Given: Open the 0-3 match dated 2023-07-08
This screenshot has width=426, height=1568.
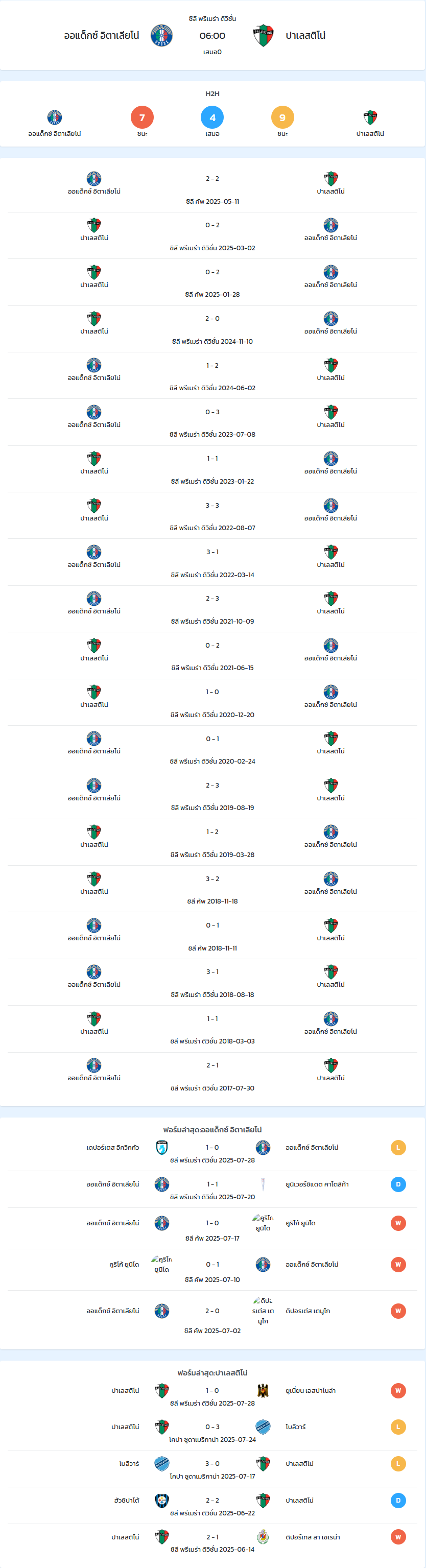Looking at the screenshot, I should point(212,422).
